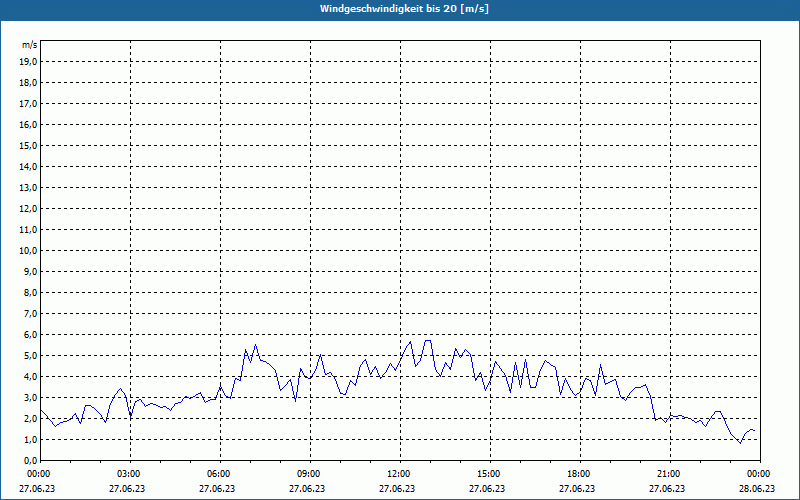Click the '11,0' y-axis label
The height and width of the screenshot is (500, 800).
pos(29,230)
